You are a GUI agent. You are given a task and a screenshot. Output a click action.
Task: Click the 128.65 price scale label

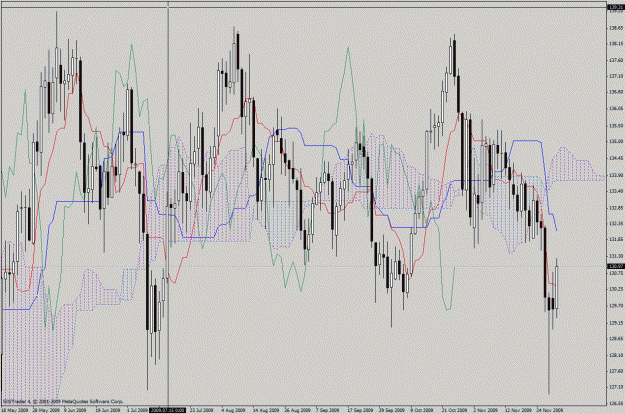(616, 339)
